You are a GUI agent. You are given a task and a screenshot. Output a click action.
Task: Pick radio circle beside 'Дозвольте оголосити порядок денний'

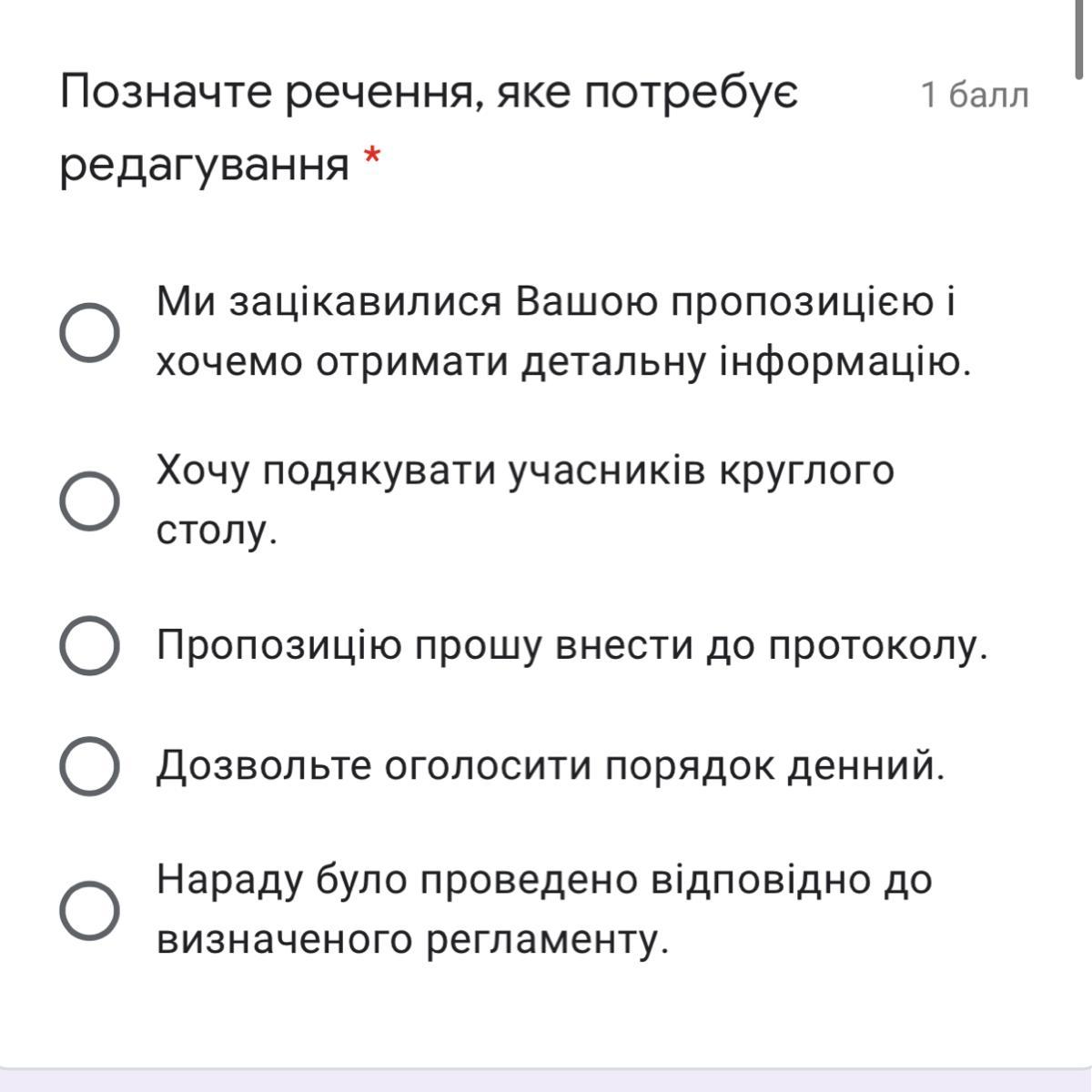point(89,766)
